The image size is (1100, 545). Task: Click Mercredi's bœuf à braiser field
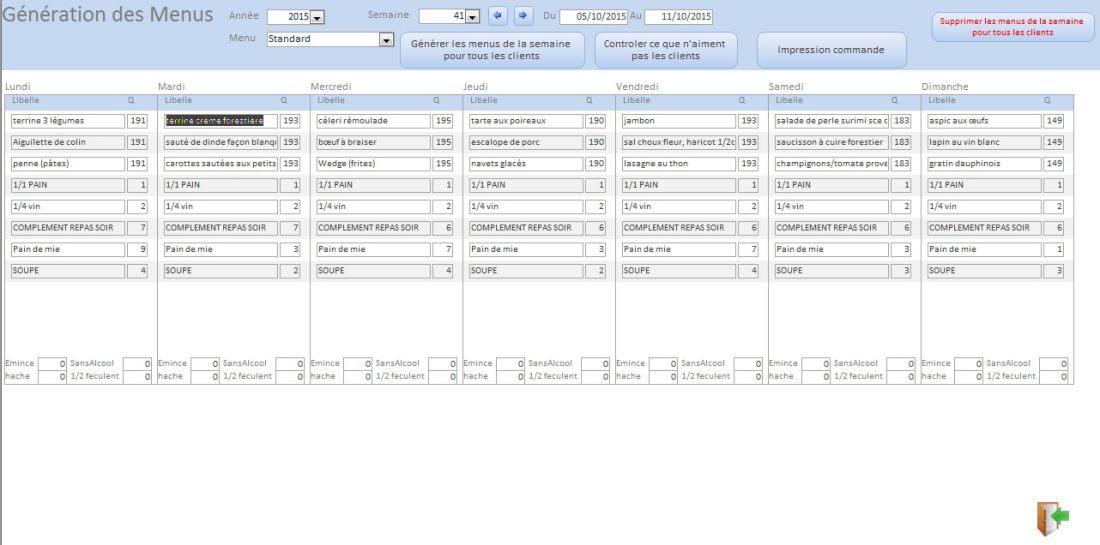(x=373, y=142)
